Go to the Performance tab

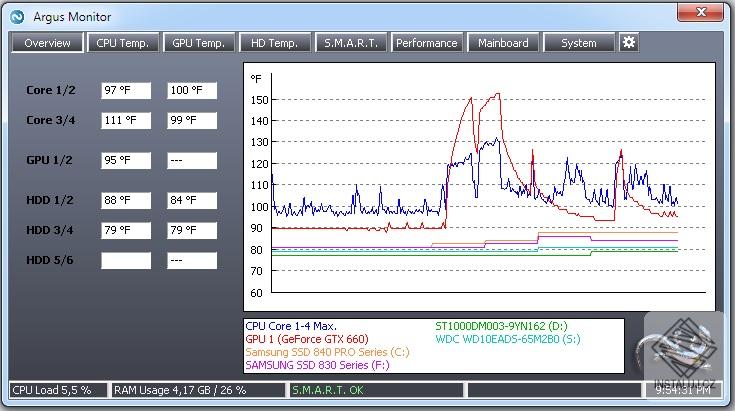[x=427, y=43]
